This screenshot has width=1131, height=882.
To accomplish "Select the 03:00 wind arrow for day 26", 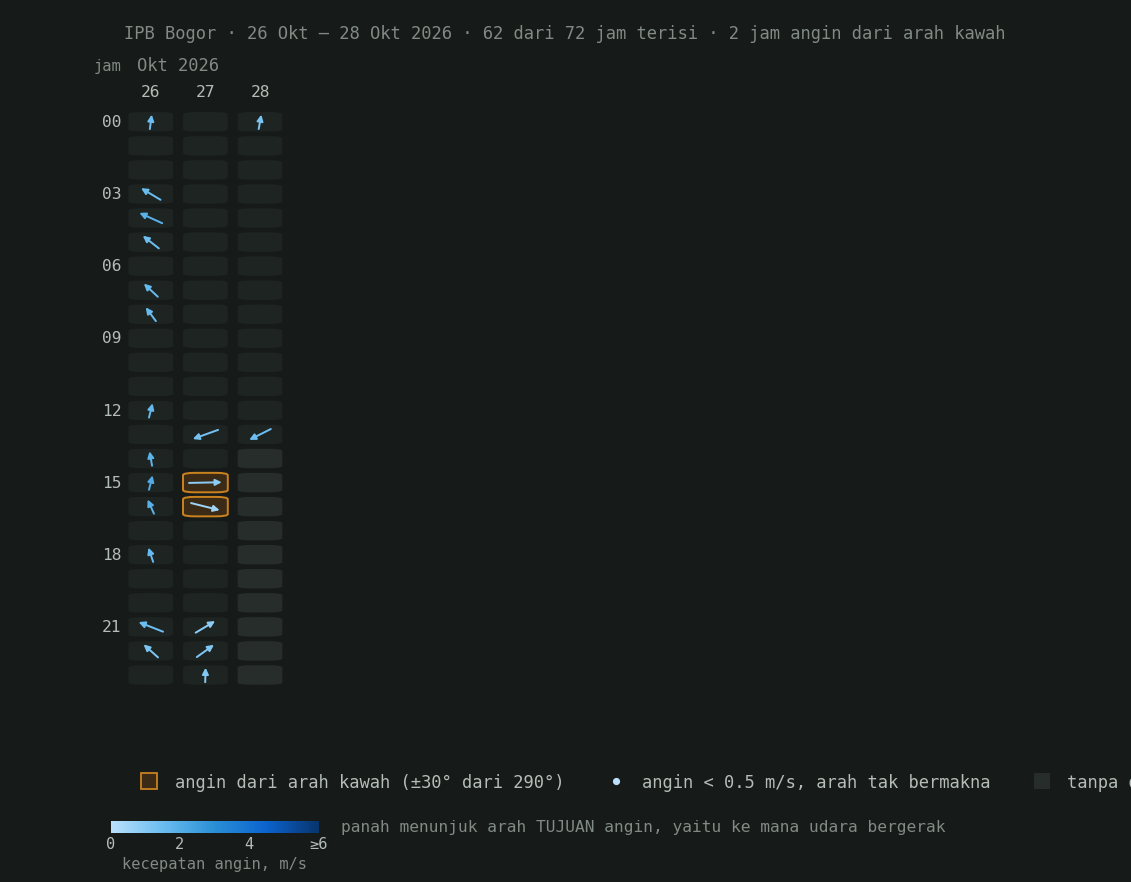I will (151, 194).
